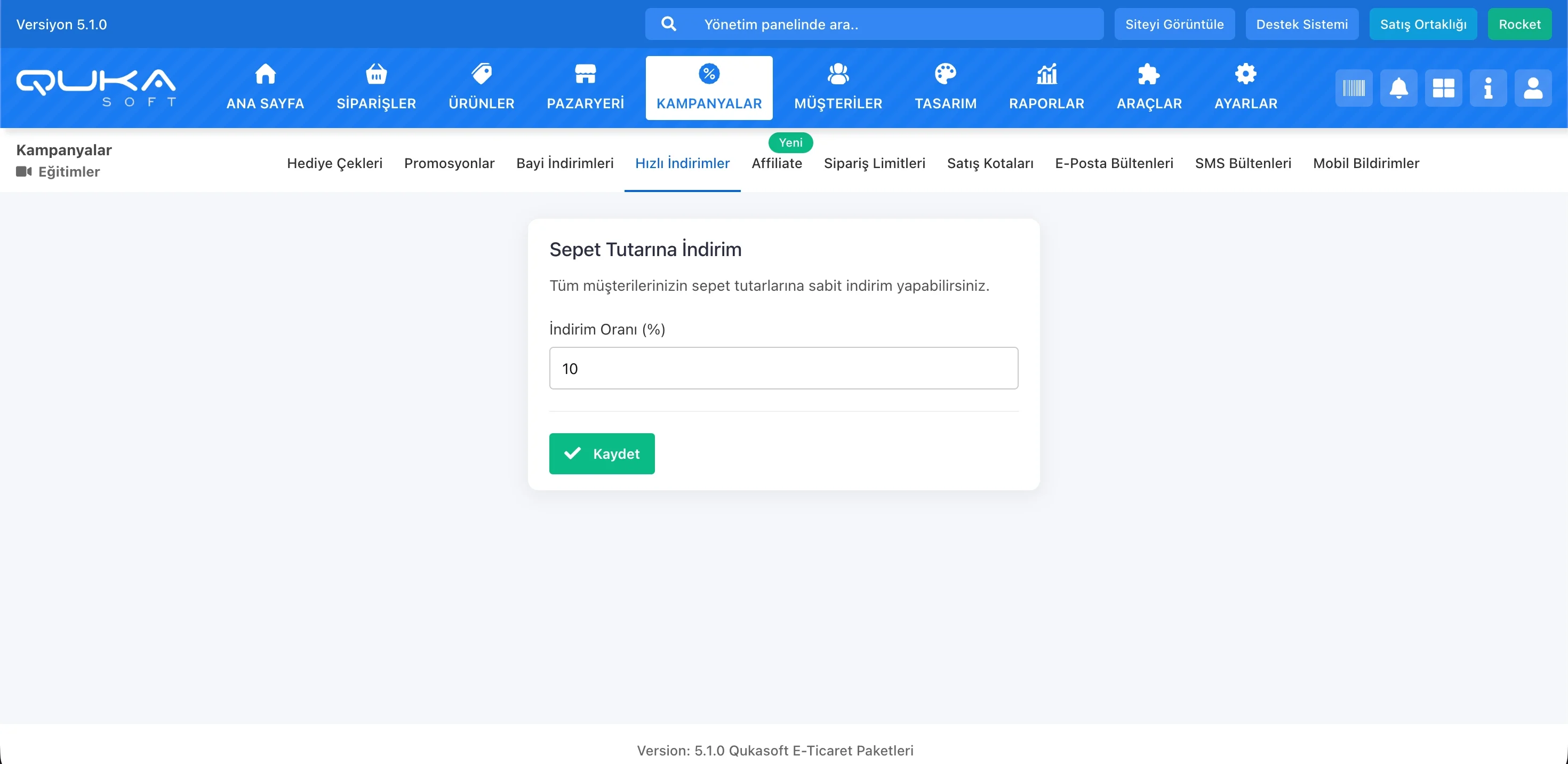
Task: Open the Eğitimler link
Action: (69, 172)
